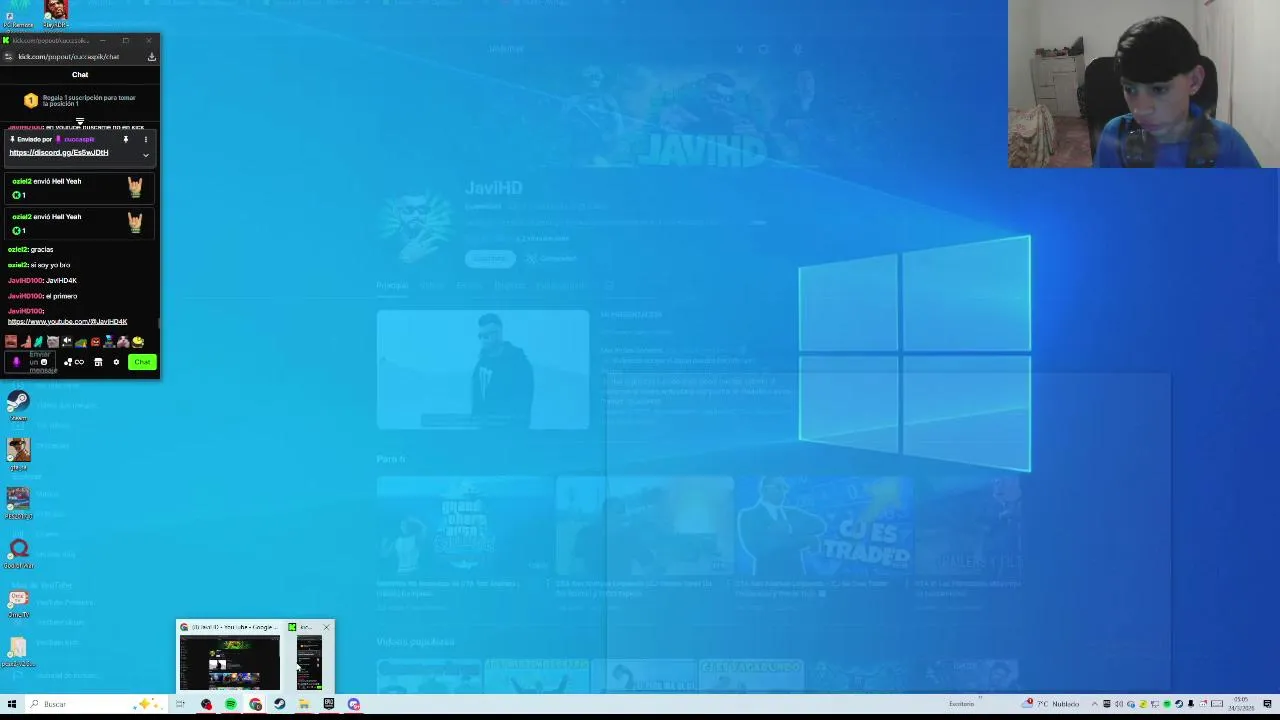Open the Kick shop icon in chat bar
This screenshot has width=1280, height=720.
pyautogui.click(x=98, y=362)
